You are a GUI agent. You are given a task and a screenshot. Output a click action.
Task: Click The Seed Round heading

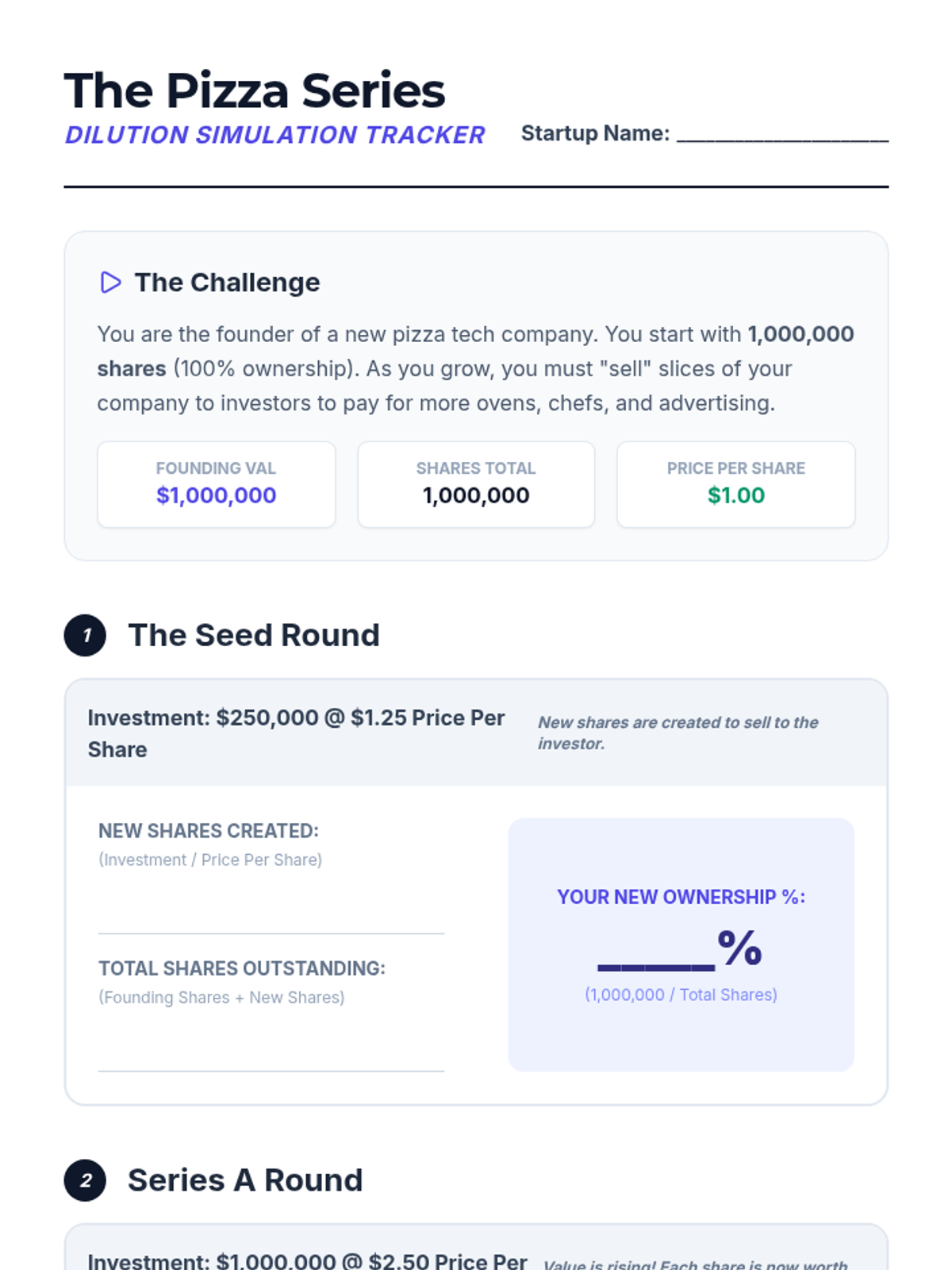tap(254, 635)
